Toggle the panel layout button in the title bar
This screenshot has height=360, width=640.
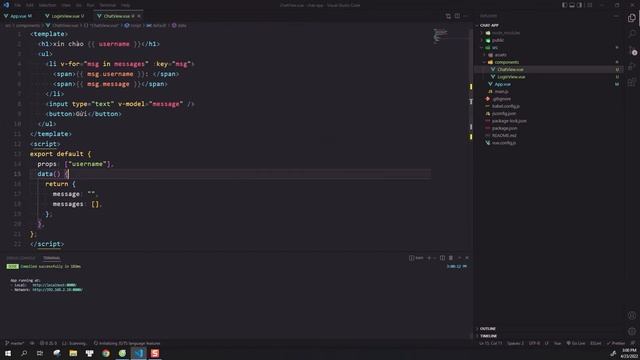[572, 5]
